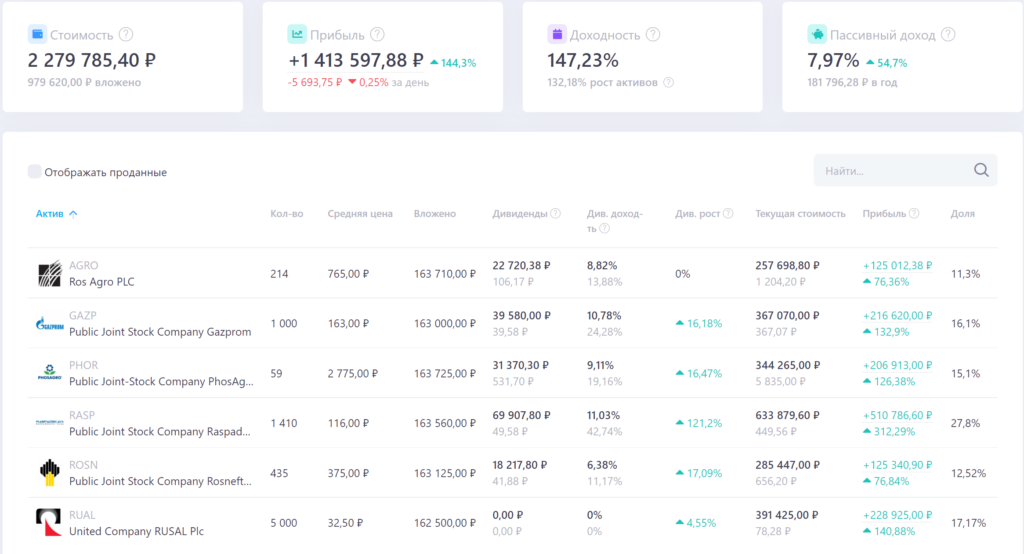The image size is (1024, 554).
Task: Sort table by Кол-во column
Action: [287, 214]
